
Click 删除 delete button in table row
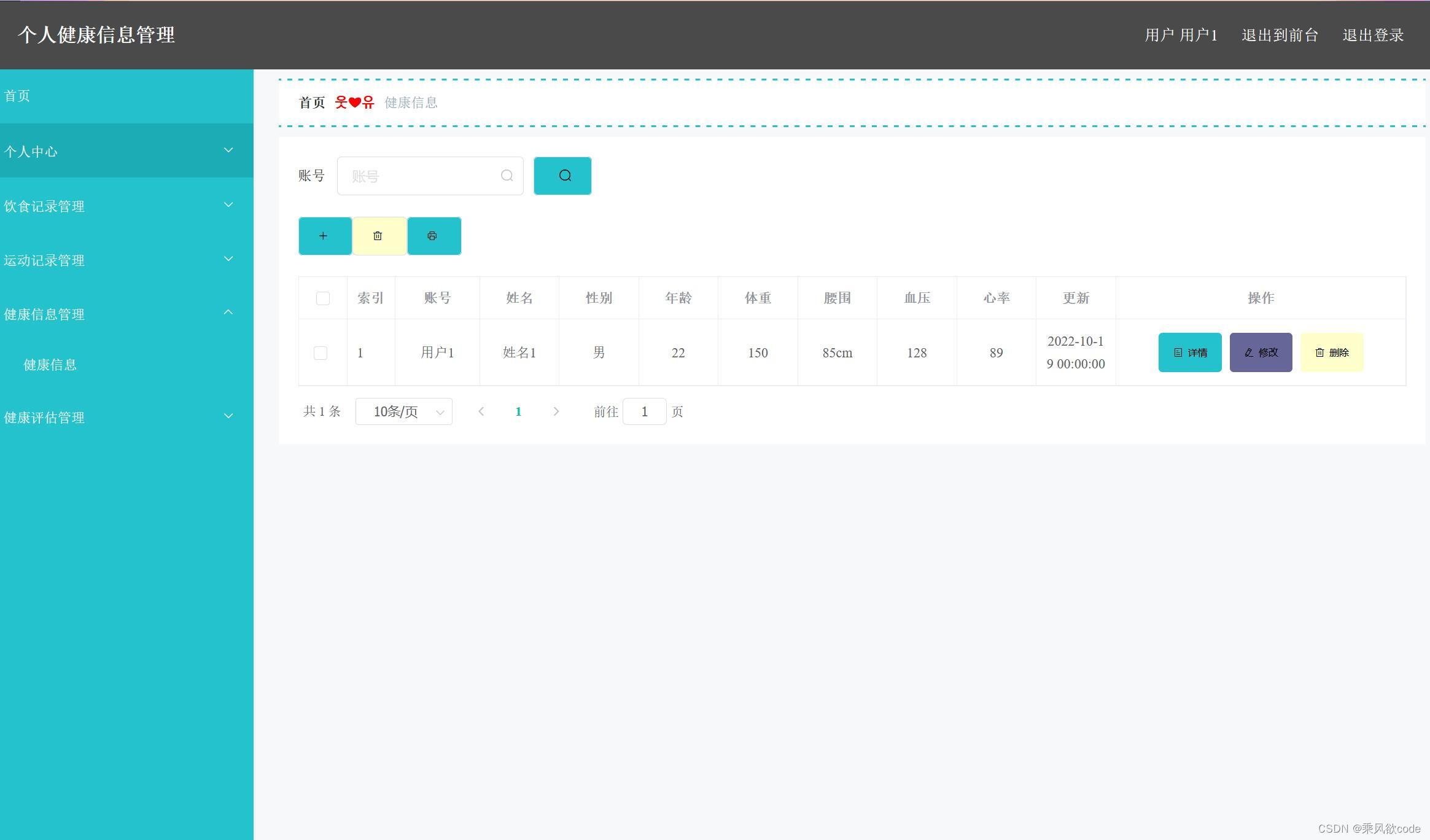1331,352
